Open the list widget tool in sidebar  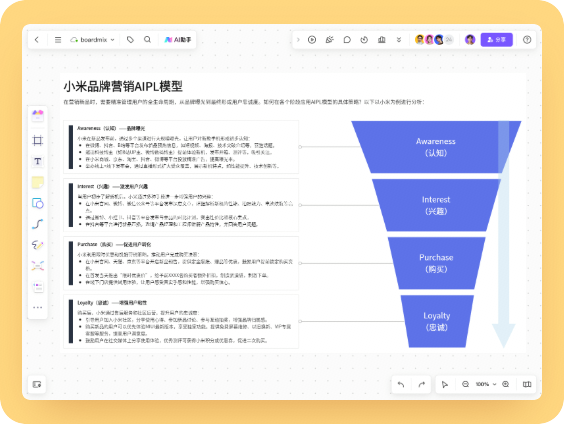click(x=38, y=287)
